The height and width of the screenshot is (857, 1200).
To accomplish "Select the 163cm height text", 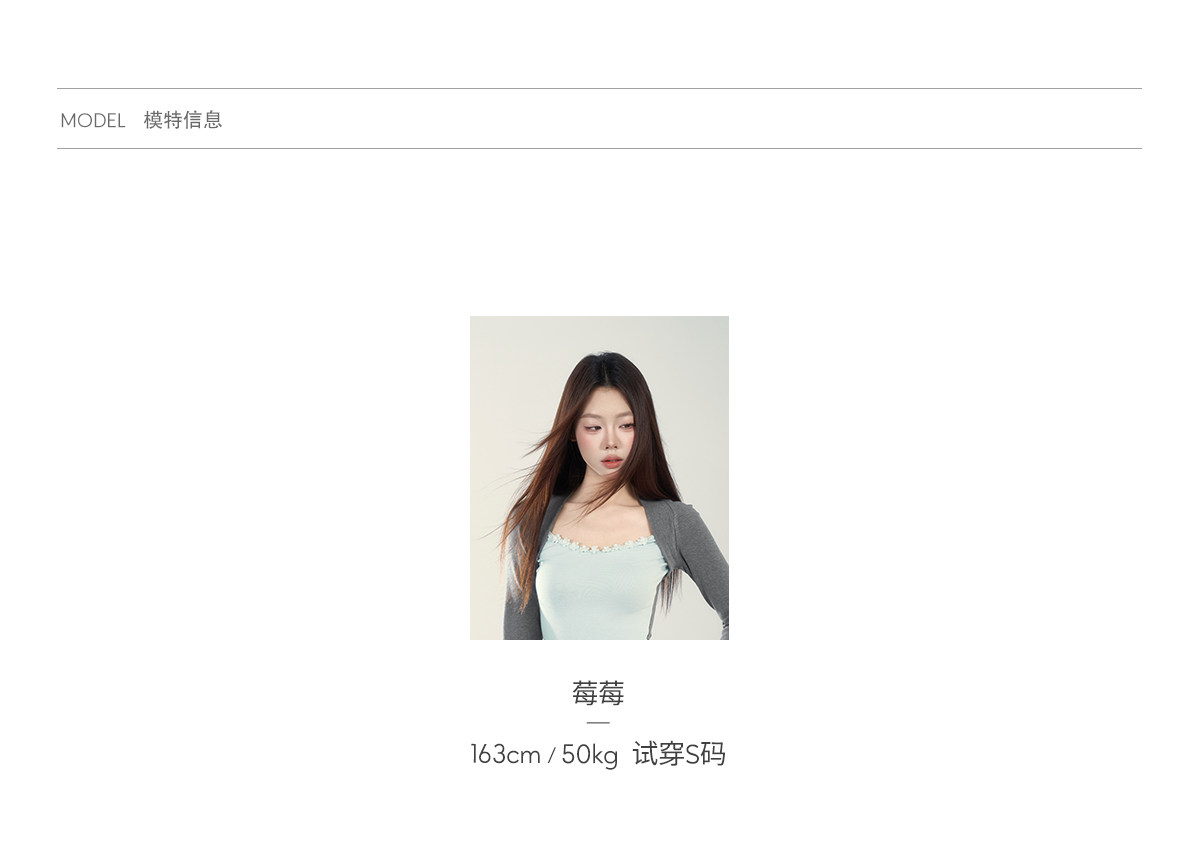I will tap(505, 754).
